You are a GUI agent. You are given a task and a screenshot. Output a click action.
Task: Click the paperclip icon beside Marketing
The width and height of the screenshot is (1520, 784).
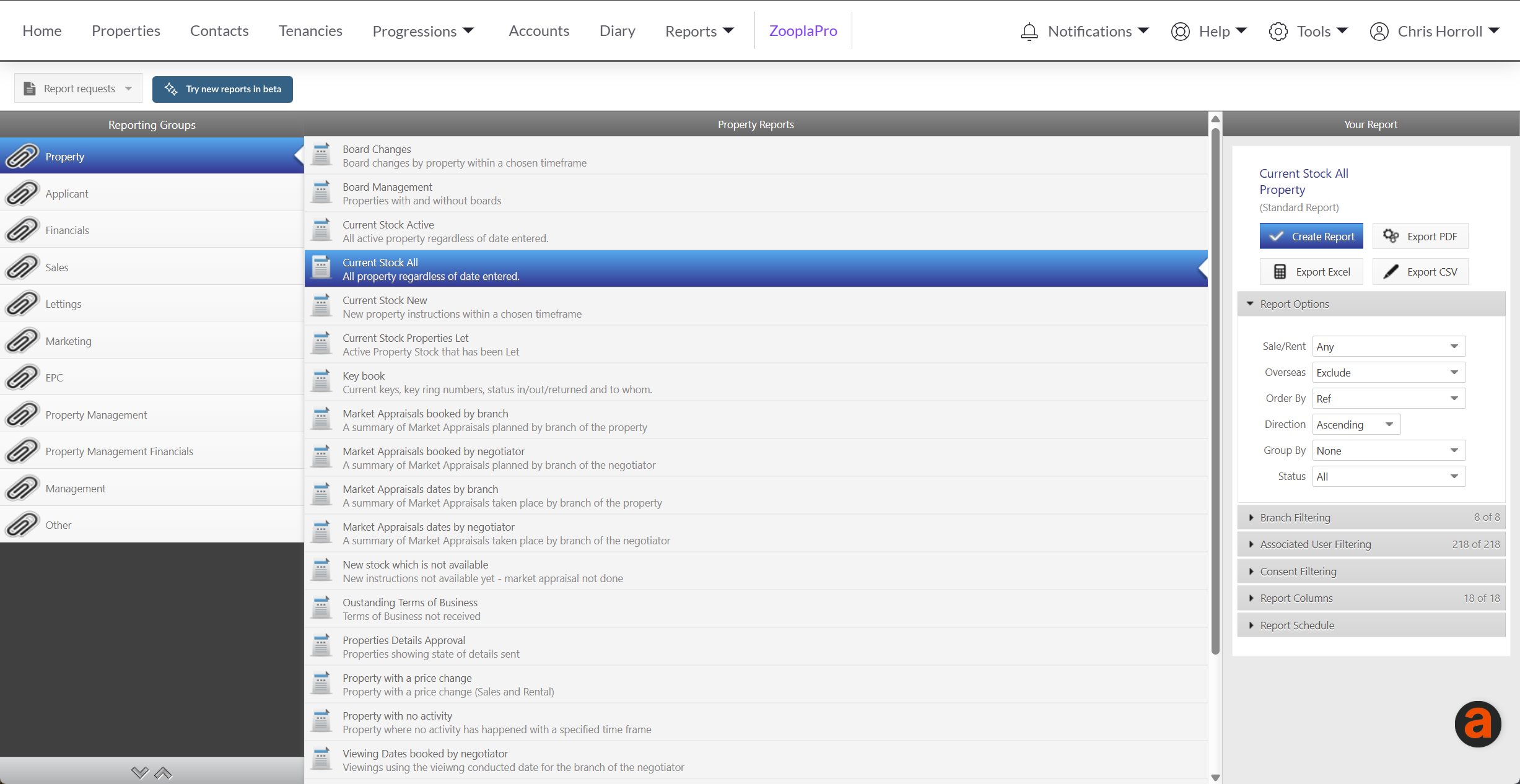pyautogui.click(x=22, y=341)
